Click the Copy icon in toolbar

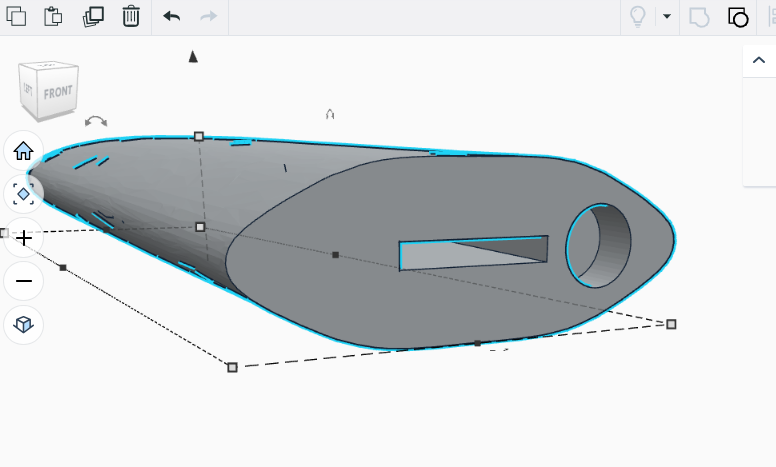(x=16, y=16)
